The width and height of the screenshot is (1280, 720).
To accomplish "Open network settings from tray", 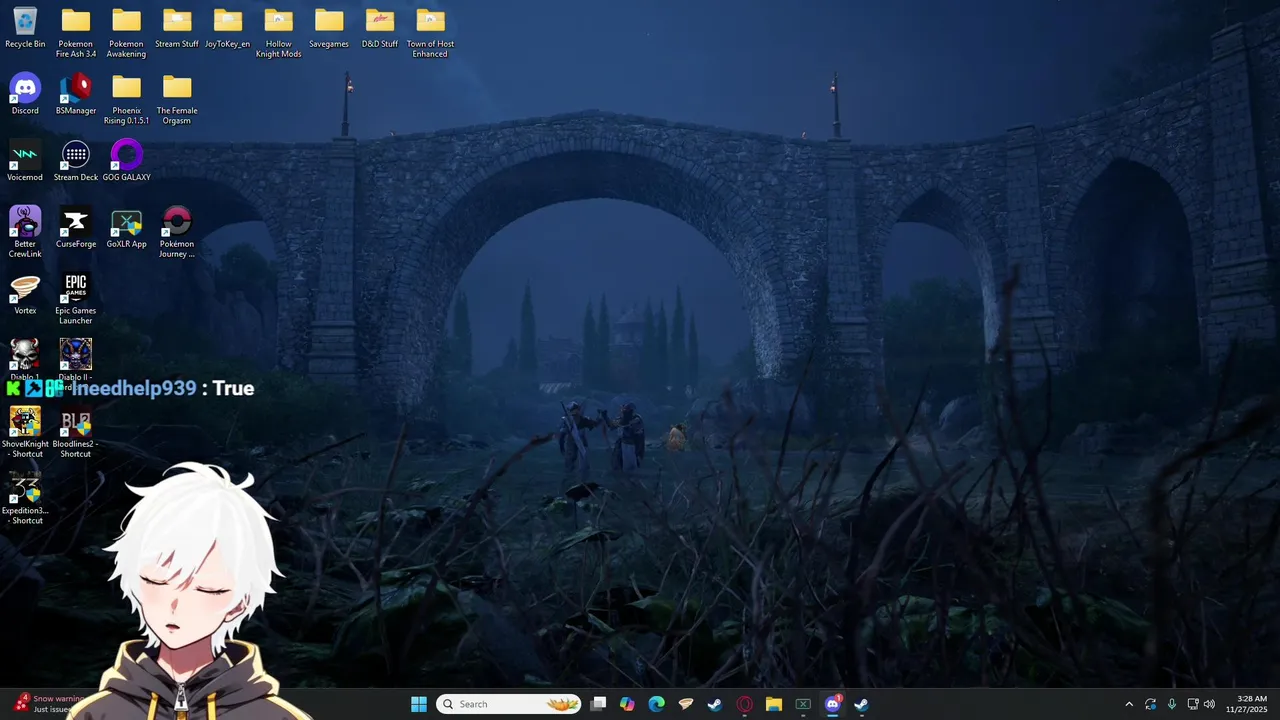I will point(1193,704).
